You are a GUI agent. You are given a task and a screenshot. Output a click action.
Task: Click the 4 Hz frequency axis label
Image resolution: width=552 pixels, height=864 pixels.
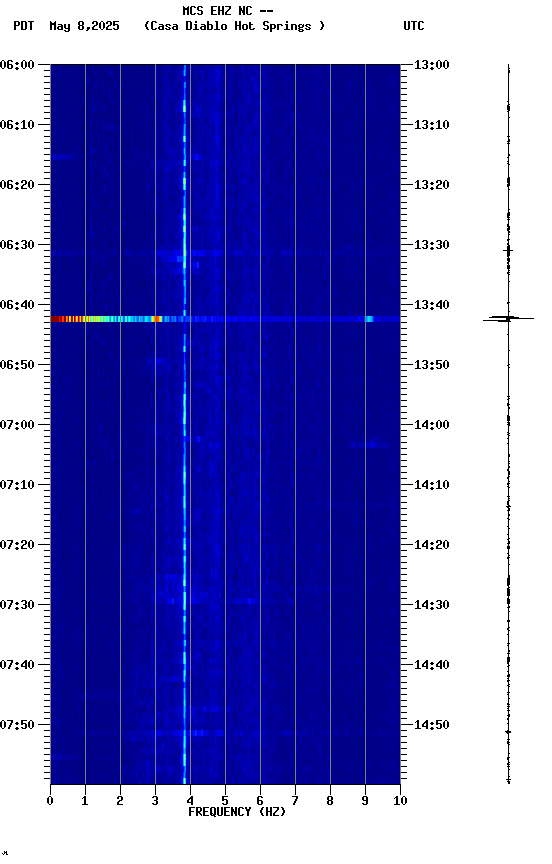[190, 801]
